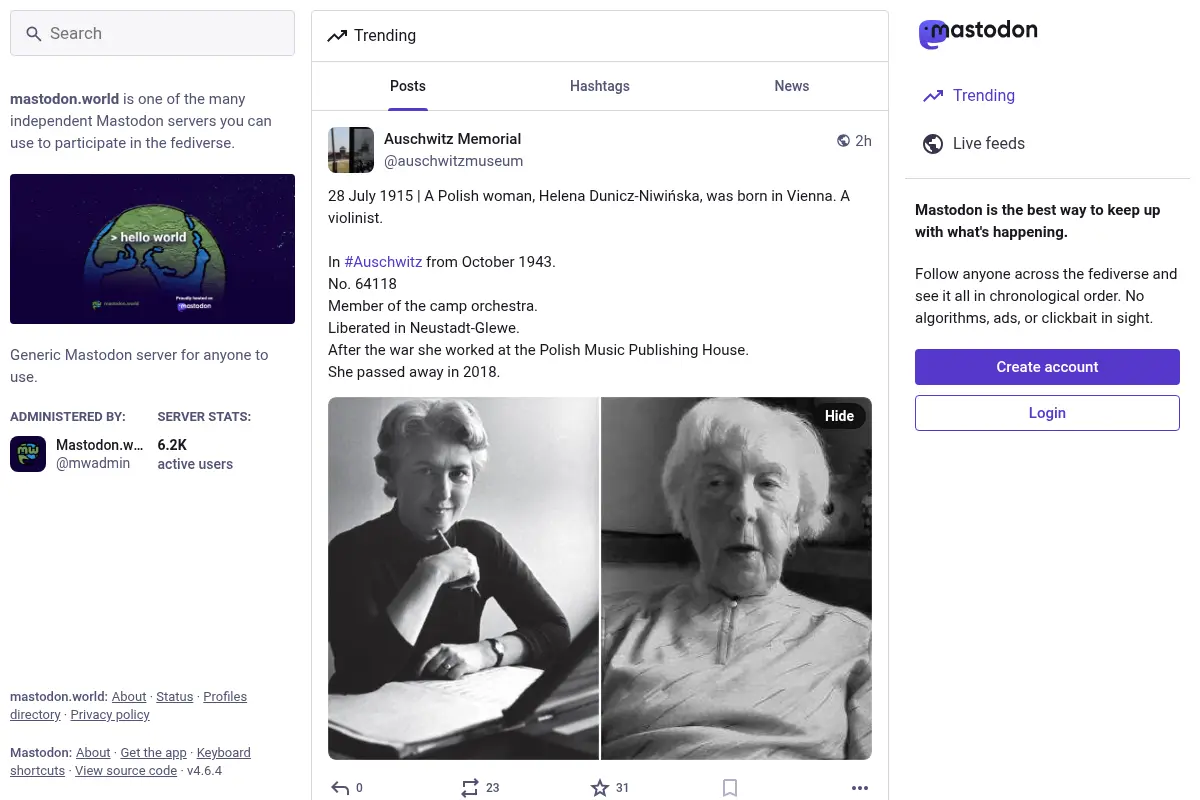Image resolution: width=1200 pixels, height=800 pixels.
Task: Open the left photo of young woman
Action: 463,579
